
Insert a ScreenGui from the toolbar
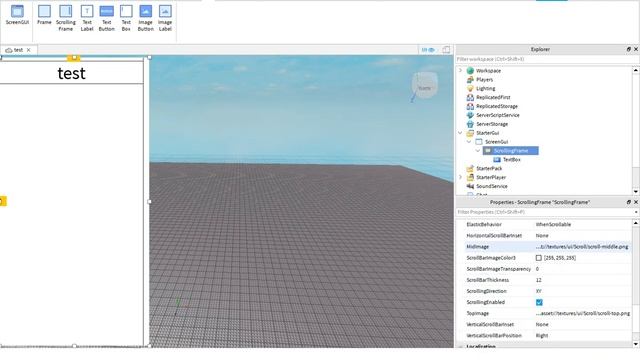tap(17, 16)
